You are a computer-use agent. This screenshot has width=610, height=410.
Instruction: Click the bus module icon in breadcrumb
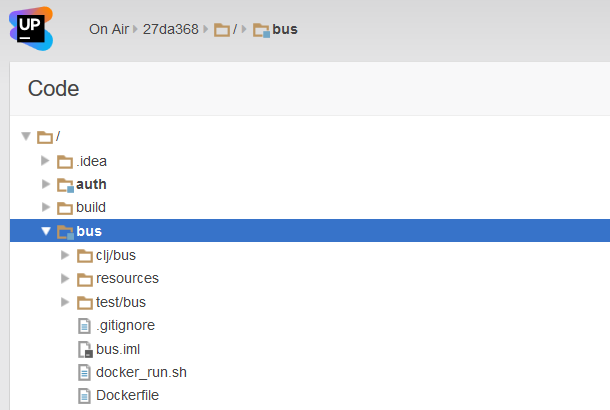point(261,30)
